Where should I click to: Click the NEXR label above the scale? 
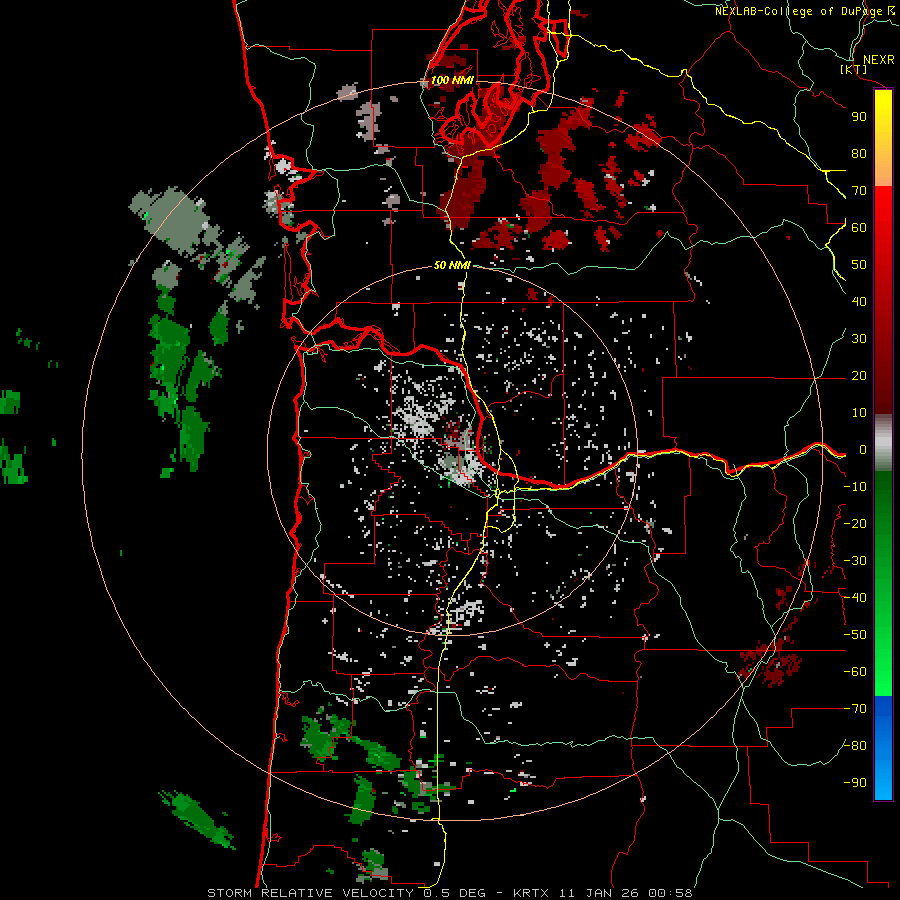point(878,60)
